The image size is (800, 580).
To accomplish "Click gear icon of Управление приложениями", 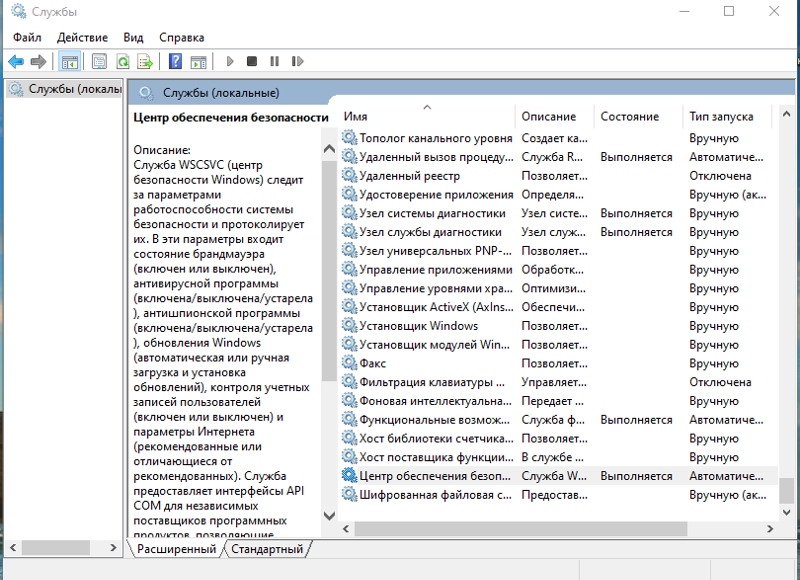I will click(349, 269).
